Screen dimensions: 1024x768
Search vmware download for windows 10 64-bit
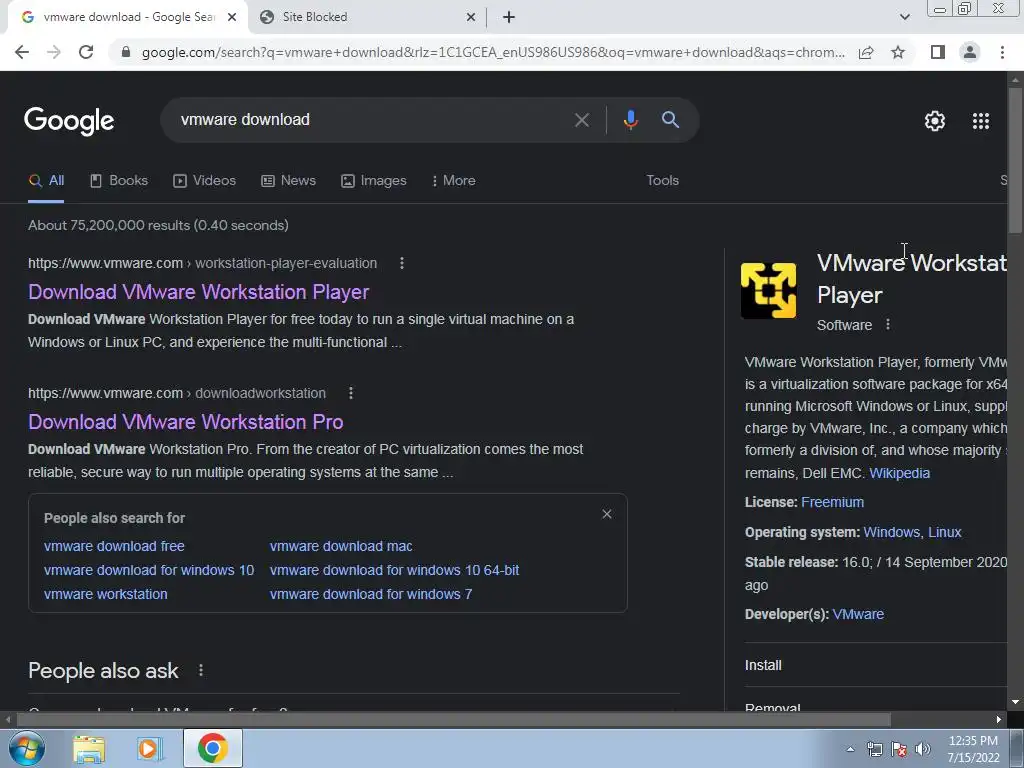394,570
